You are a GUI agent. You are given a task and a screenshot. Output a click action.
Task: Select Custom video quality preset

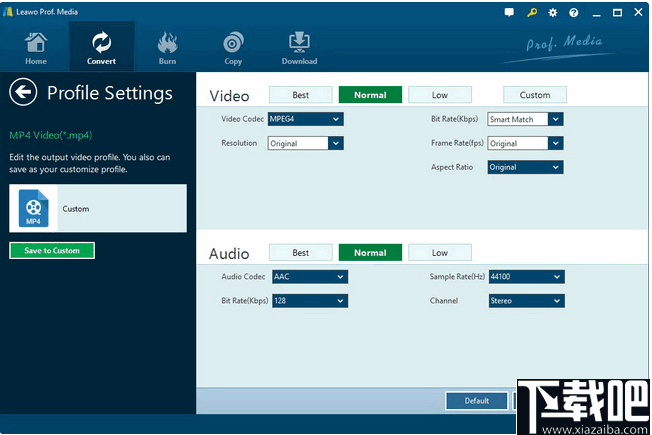coord(535,95)
